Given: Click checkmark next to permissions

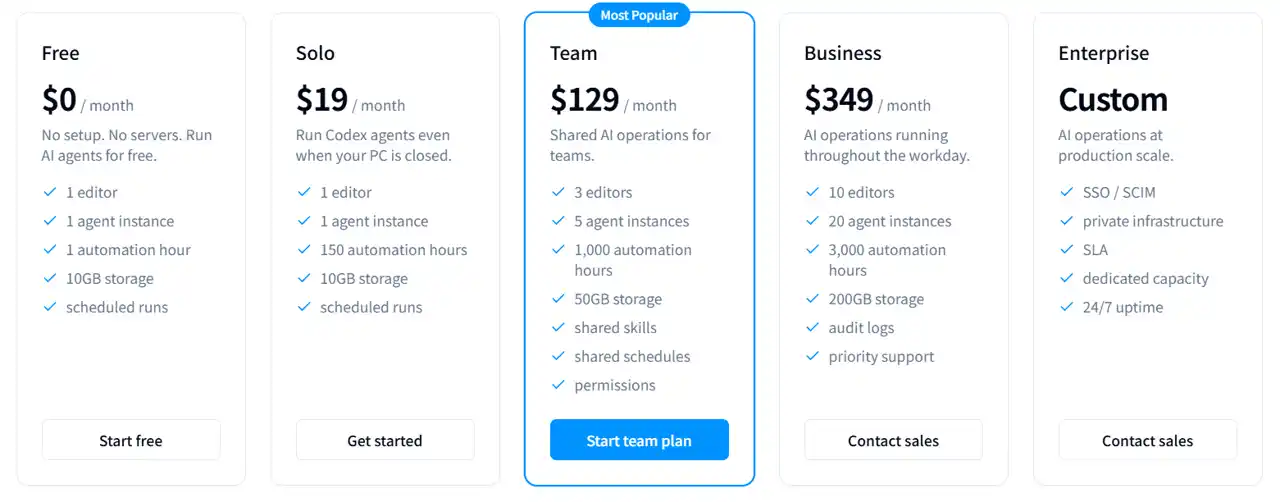Looking at the screenshot, I should pyautogui.click(x=558, y=386).
